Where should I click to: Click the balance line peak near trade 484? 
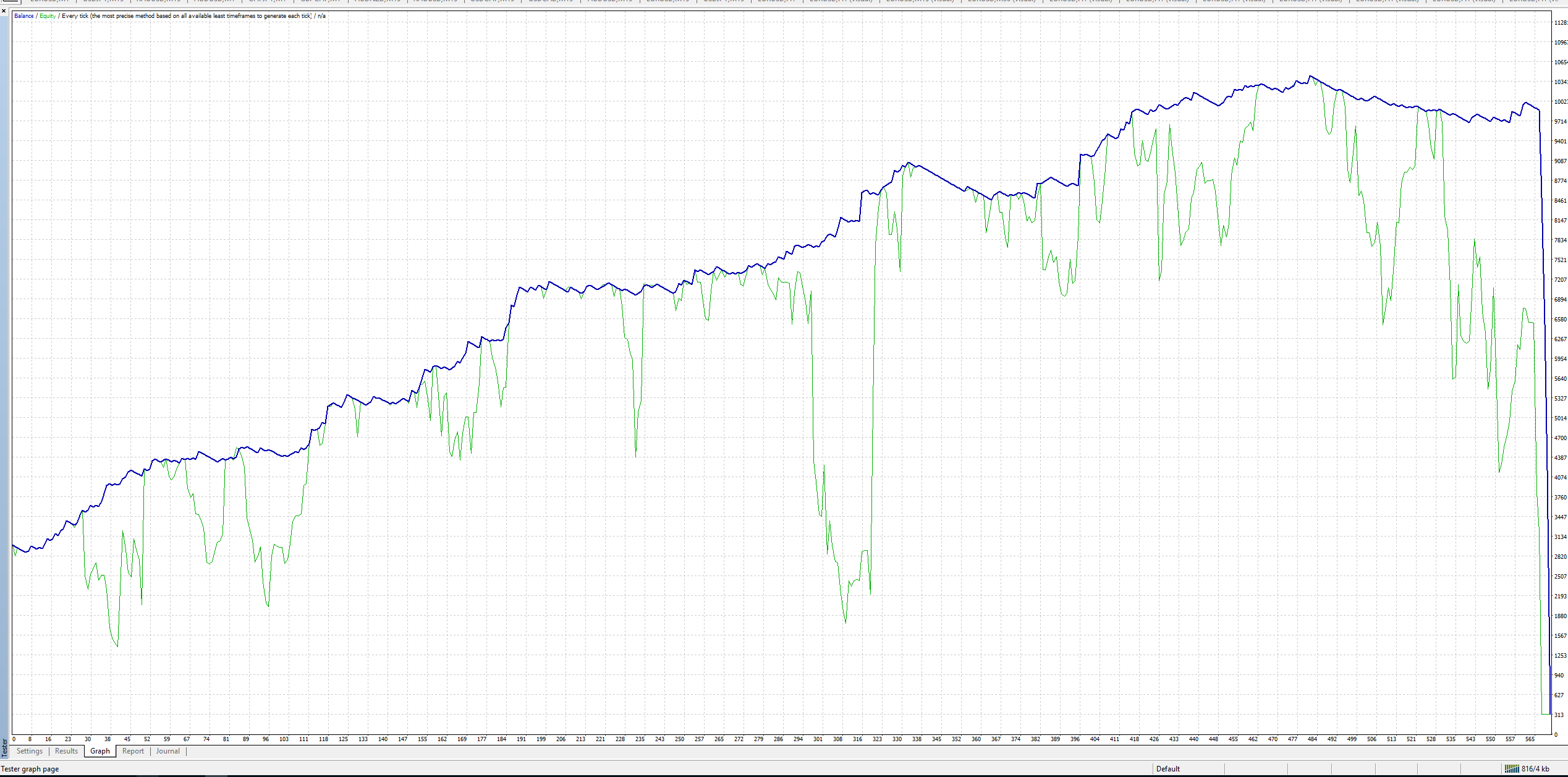[1310, 76]
